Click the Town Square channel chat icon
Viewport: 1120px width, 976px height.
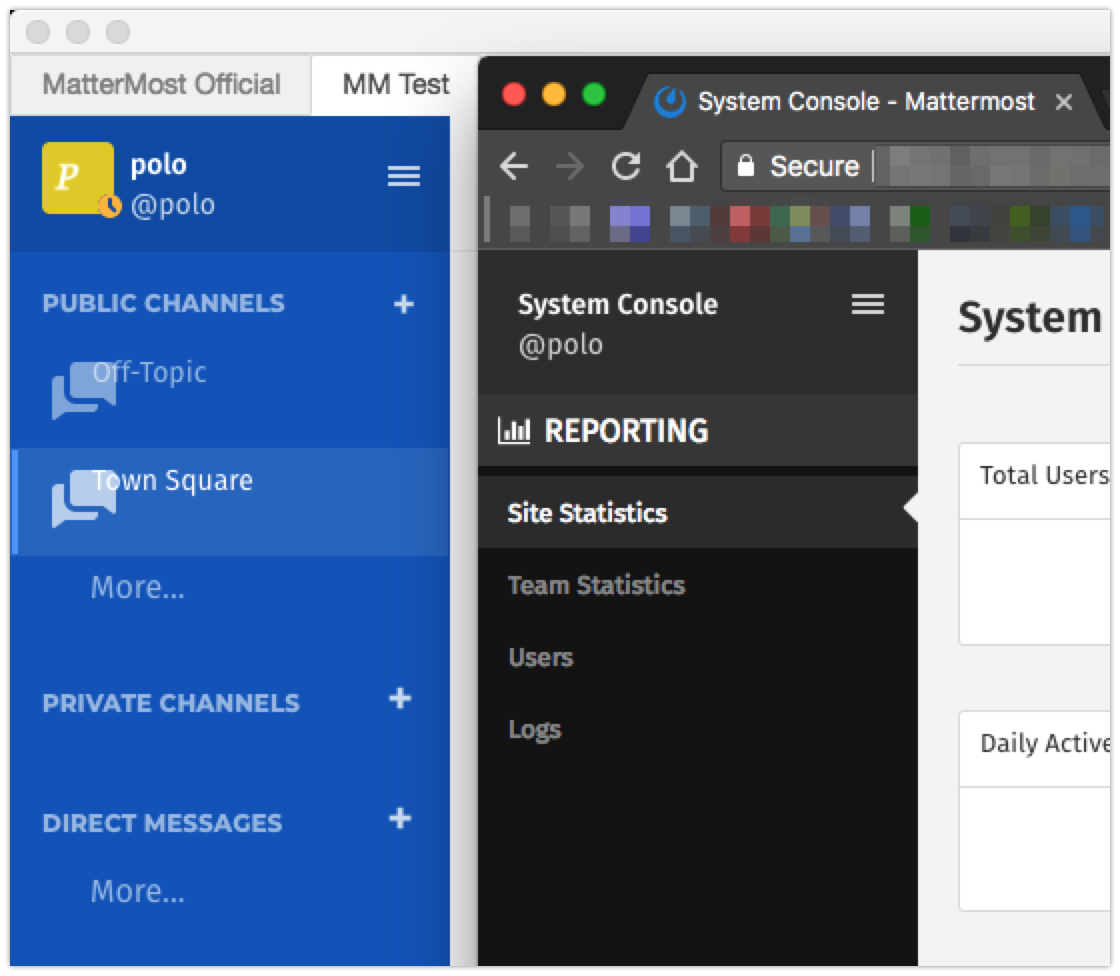click(x=84, y=499)
